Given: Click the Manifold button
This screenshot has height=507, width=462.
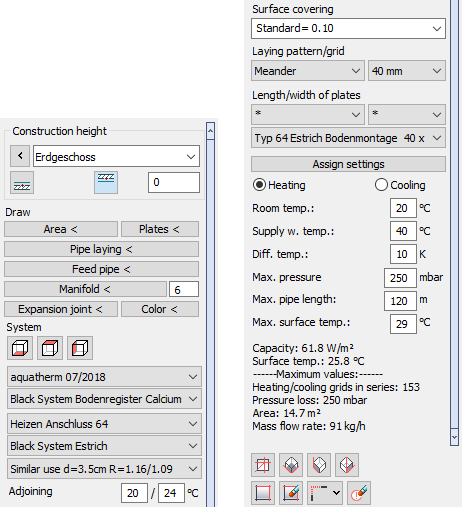Looking at the screenshot, I should click(x=85, y=289).
